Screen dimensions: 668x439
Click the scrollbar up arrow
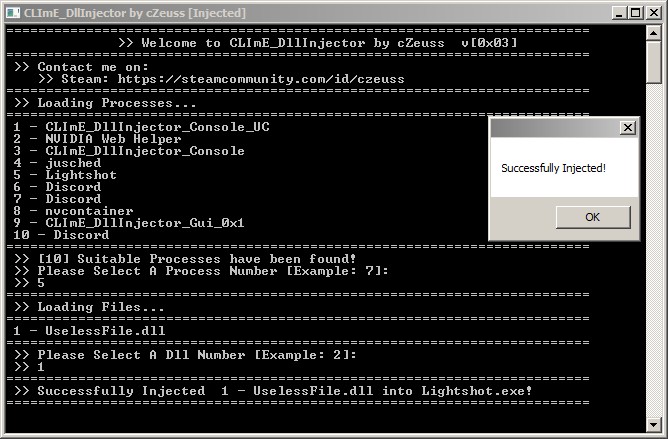pos(654,33)
